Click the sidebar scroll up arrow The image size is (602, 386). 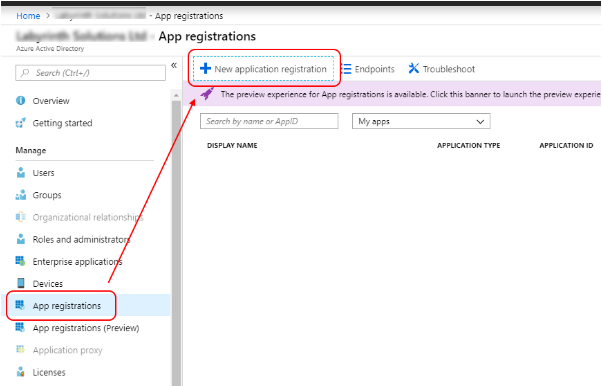[176, 95]
